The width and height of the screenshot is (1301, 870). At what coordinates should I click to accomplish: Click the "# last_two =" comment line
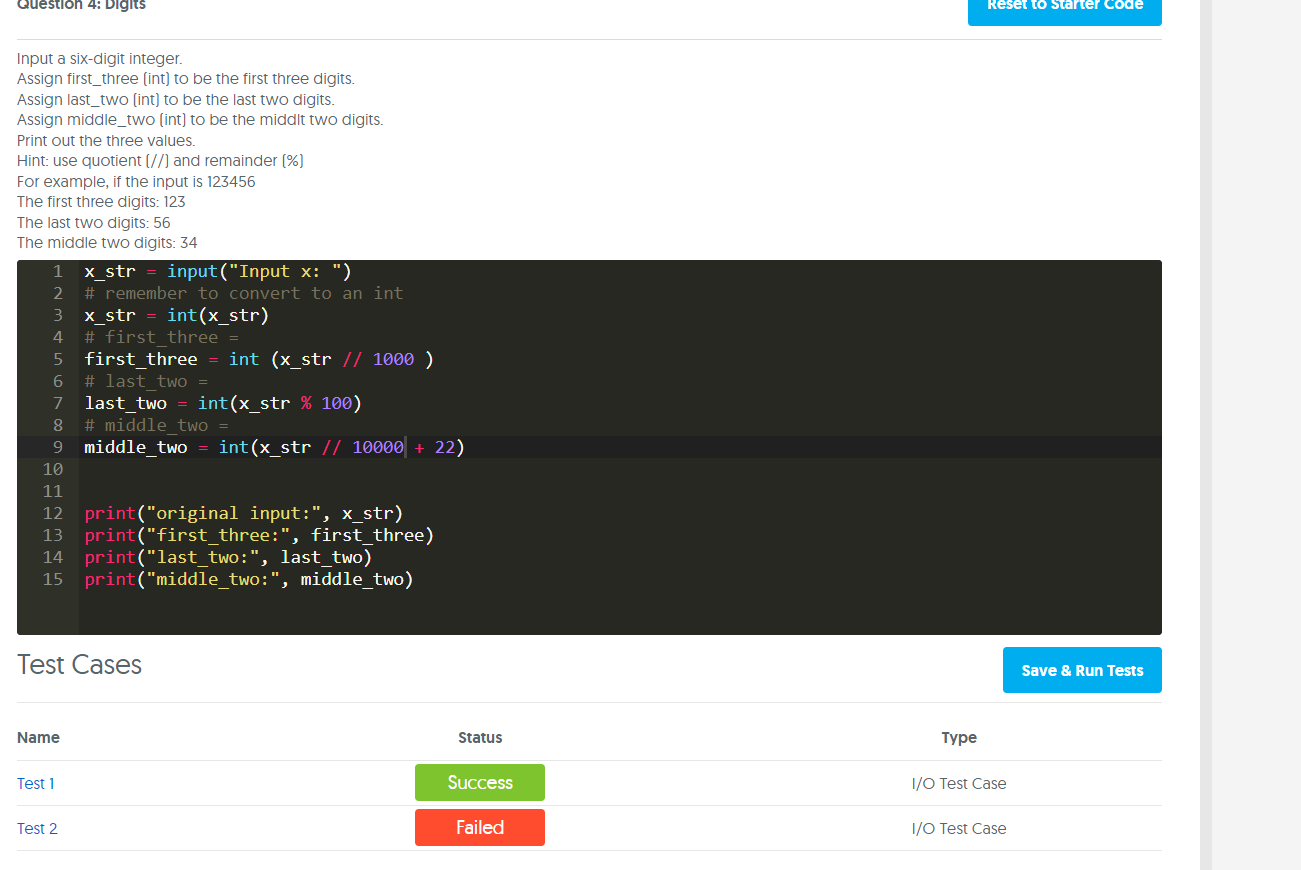[x=146, y=381]
